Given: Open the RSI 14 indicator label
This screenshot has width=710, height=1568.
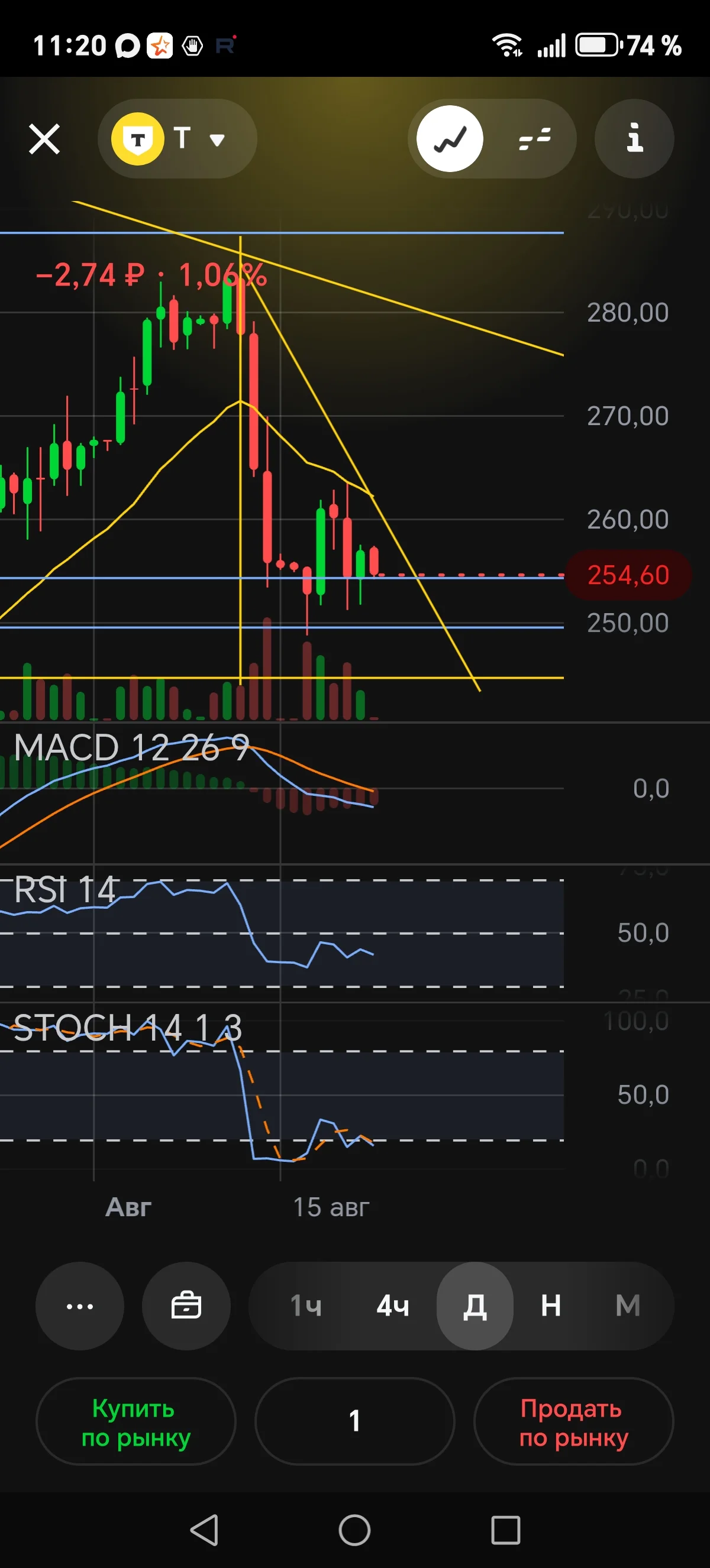Looking at the screenshot, I should (64, 889).
